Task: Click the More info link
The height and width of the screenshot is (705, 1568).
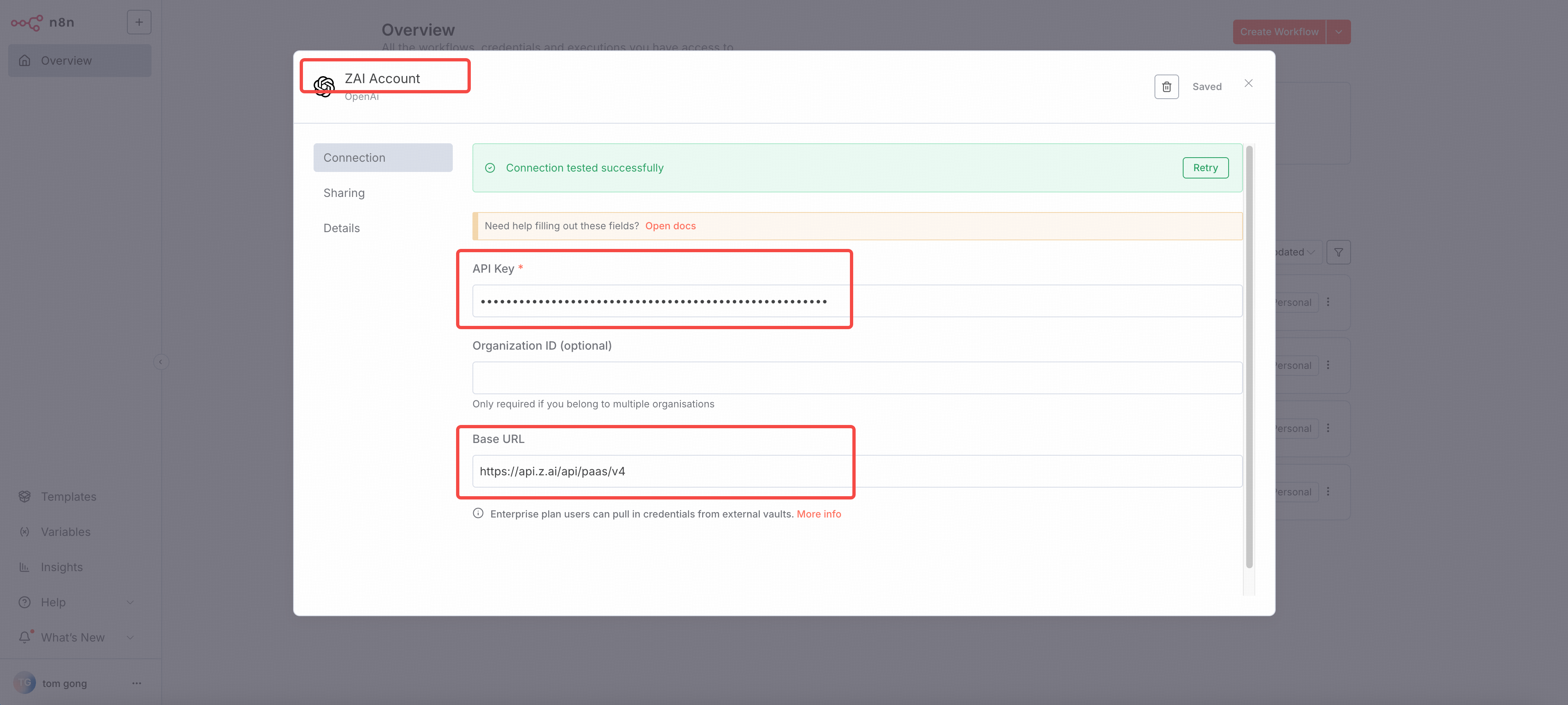Action: 818,514
